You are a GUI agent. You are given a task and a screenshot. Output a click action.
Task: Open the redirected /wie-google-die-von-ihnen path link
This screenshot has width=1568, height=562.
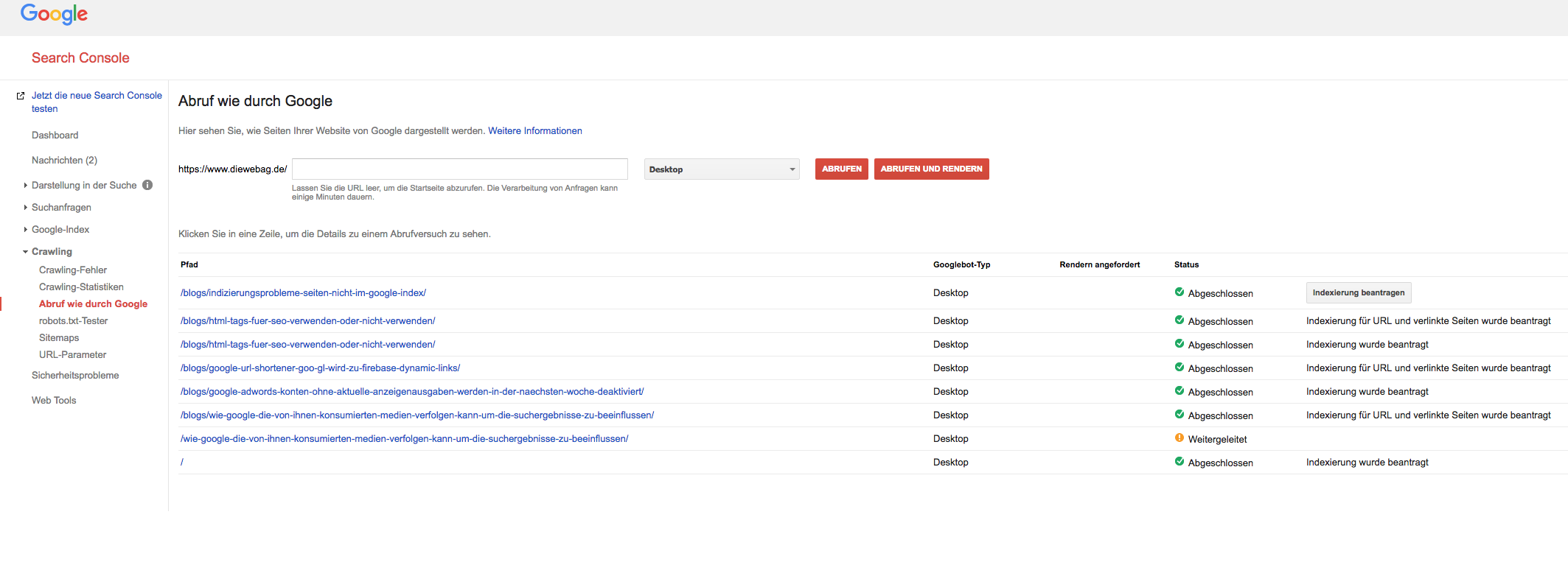click(405, 438)
